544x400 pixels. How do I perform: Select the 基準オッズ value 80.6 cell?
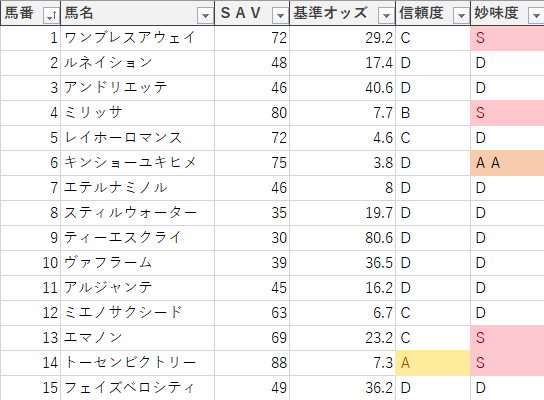click(343, 238)
